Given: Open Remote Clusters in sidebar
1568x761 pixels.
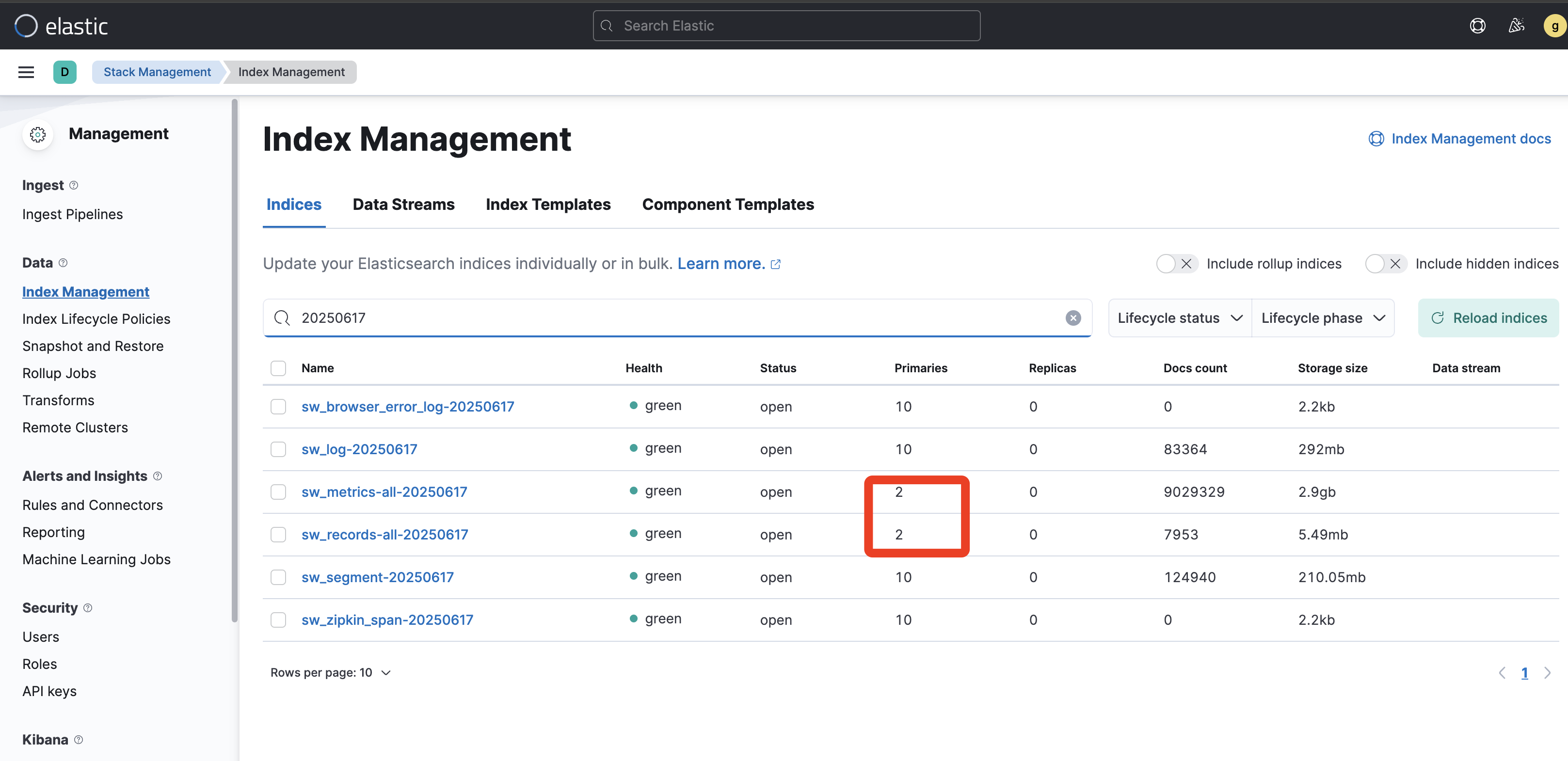Looking at the screenshot, I should (x=76, y=427).
